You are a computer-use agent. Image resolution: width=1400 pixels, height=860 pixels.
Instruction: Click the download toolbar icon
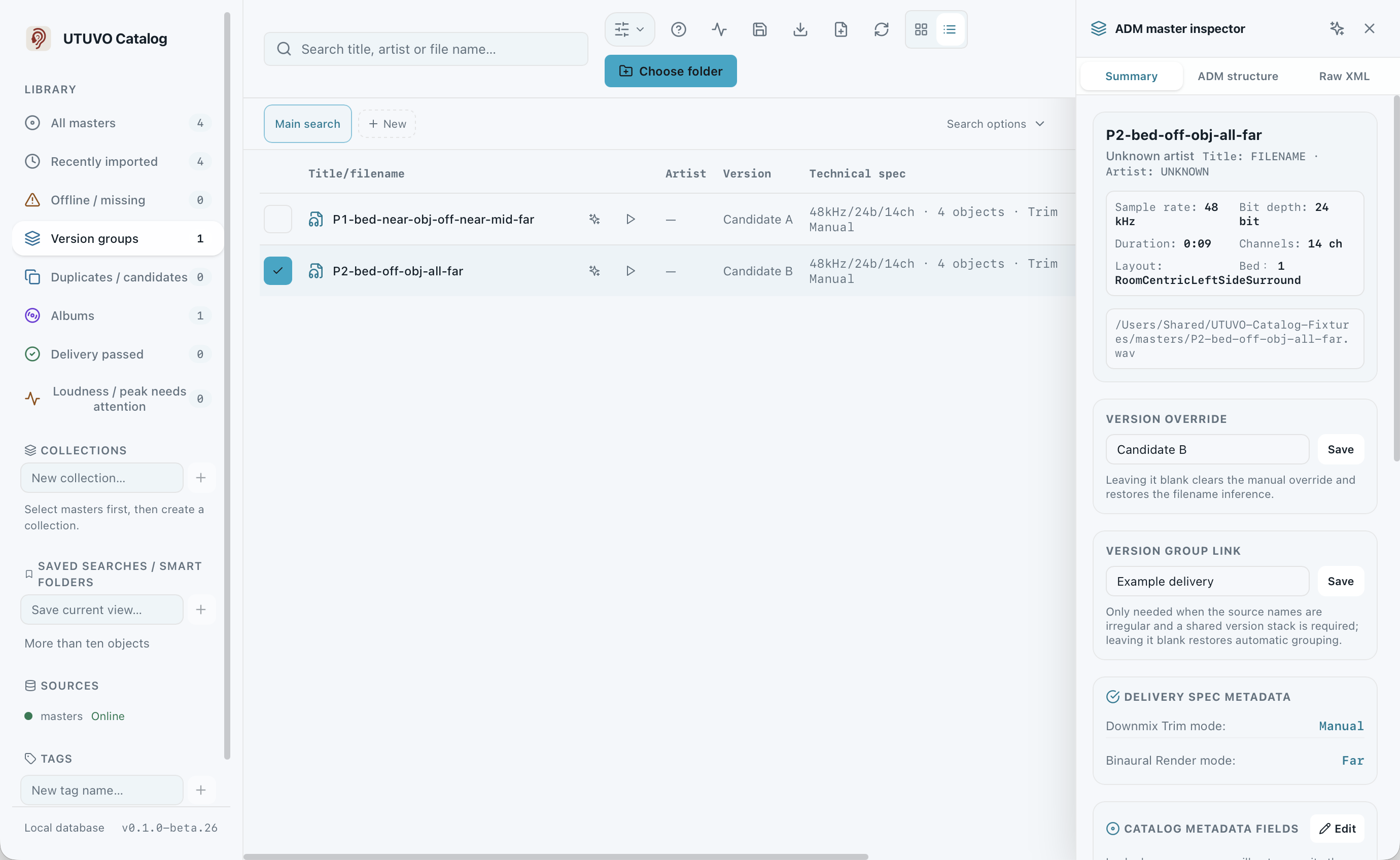point(800,29)
